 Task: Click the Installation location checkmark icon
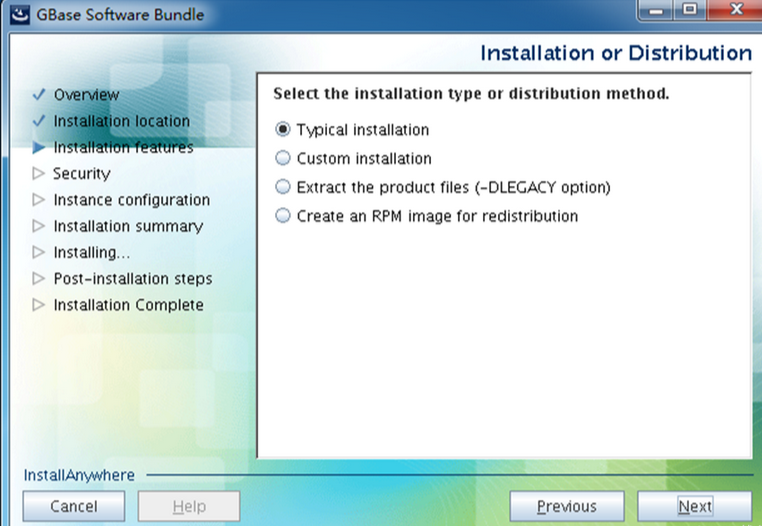point(39,121)
